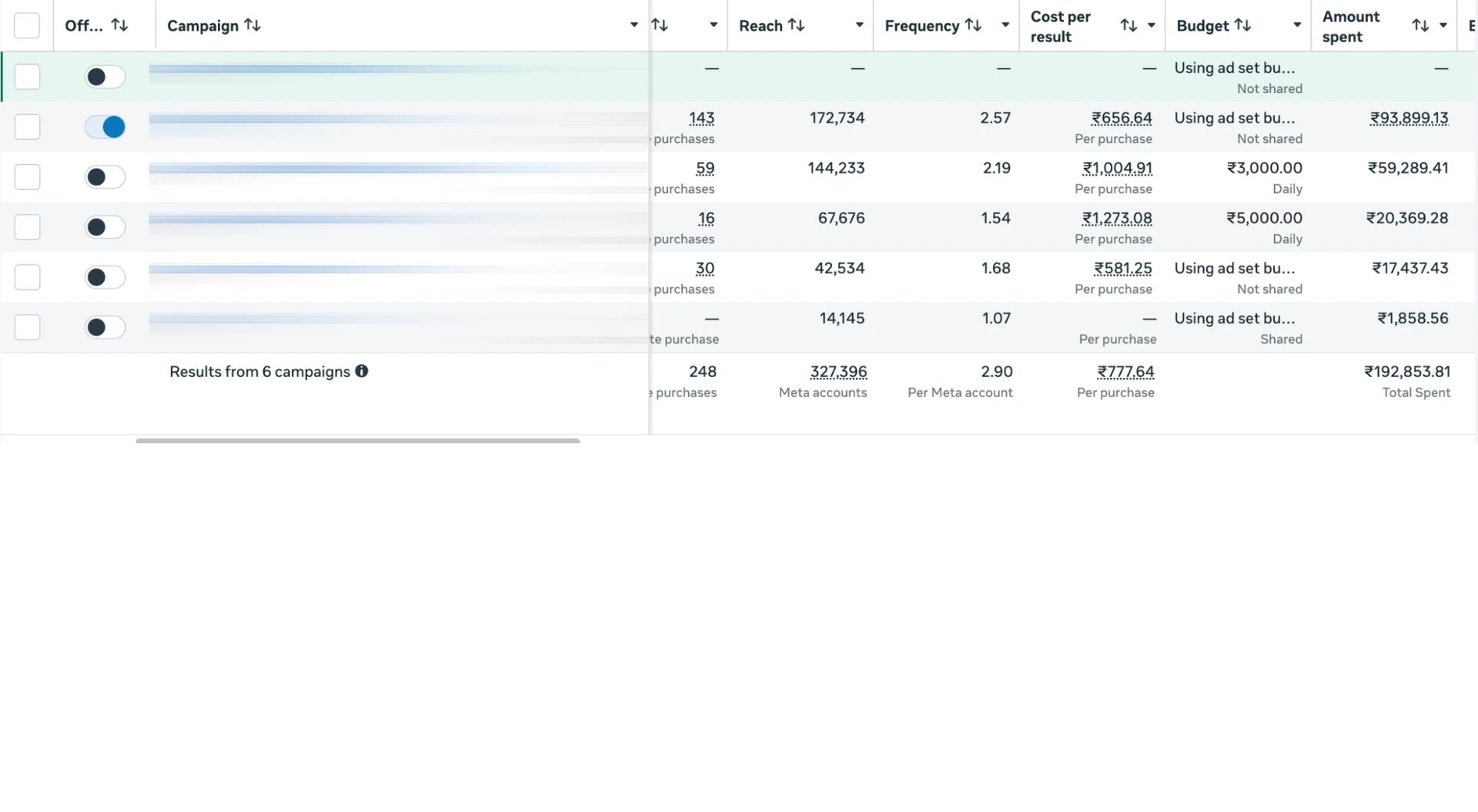
Task: Click the Reach column header label
Action: point(761,25)
